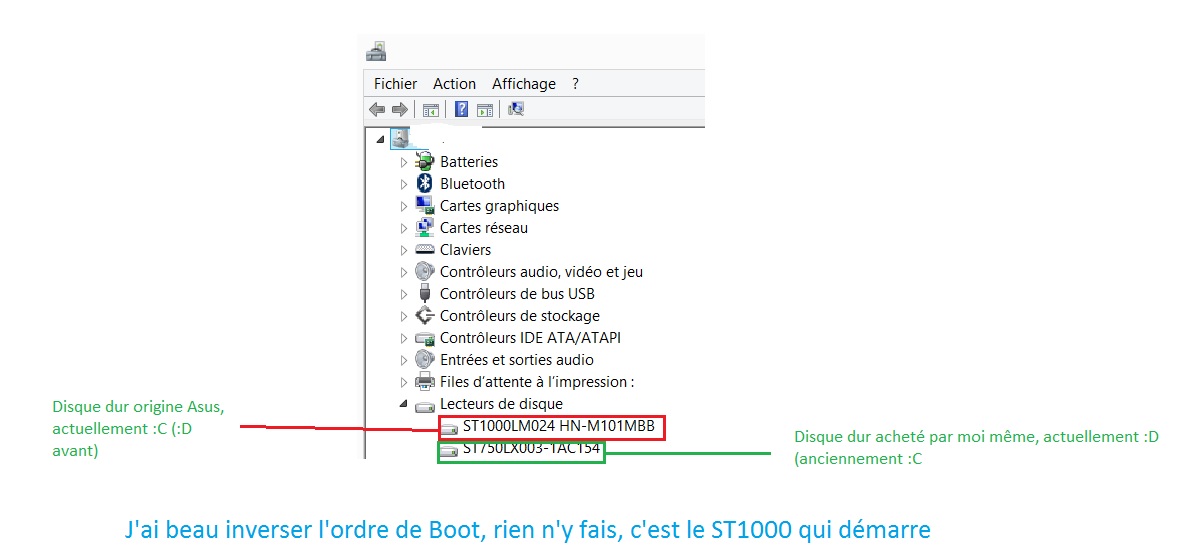Screen dimensions: 1188x547
Task: Select the Cartes graphiques label
Action: 499,205
